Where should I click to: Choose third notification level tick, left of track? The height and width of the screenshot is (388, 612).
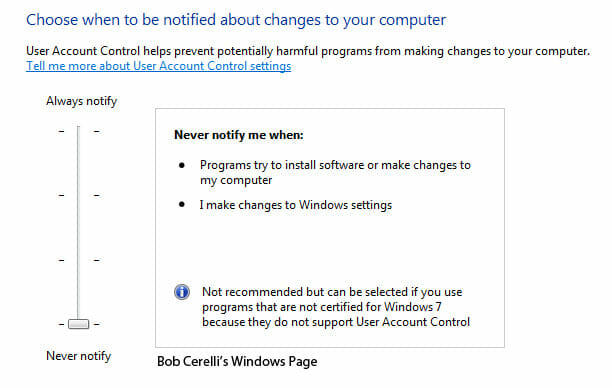61,260
